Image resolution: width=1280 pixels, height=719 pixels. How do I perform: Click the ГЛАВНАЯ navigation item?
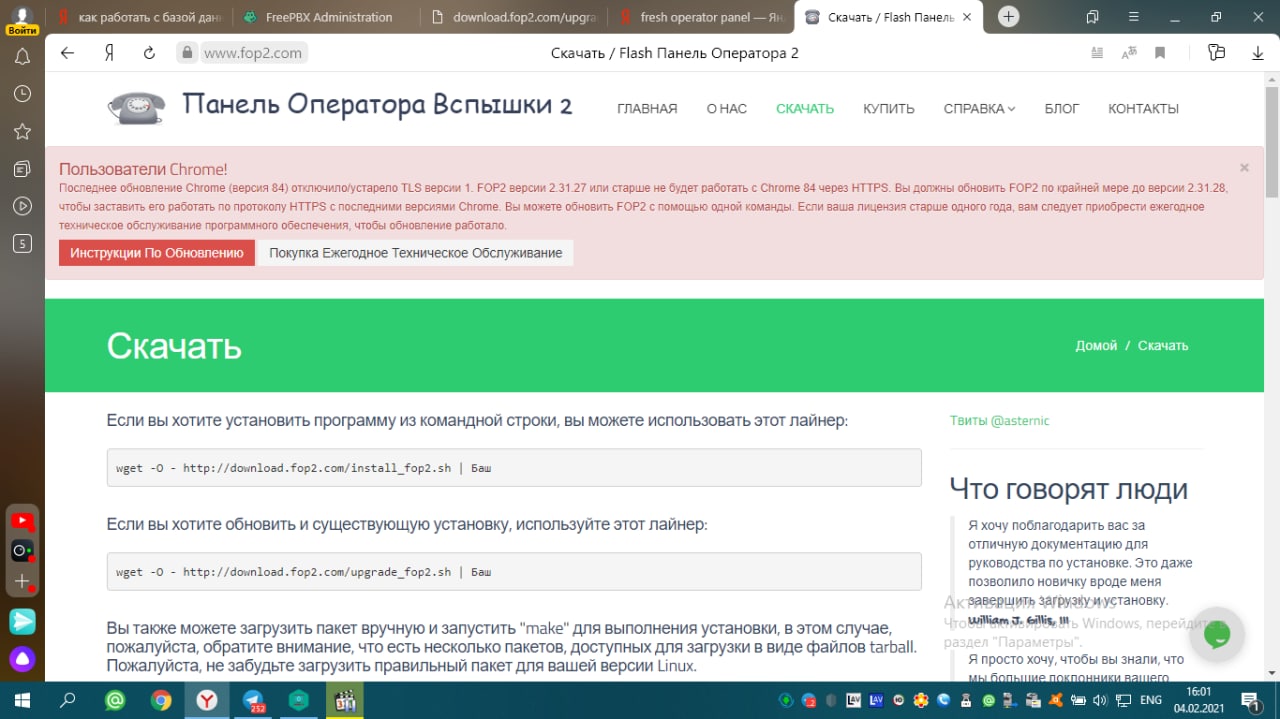pos(647,109)
